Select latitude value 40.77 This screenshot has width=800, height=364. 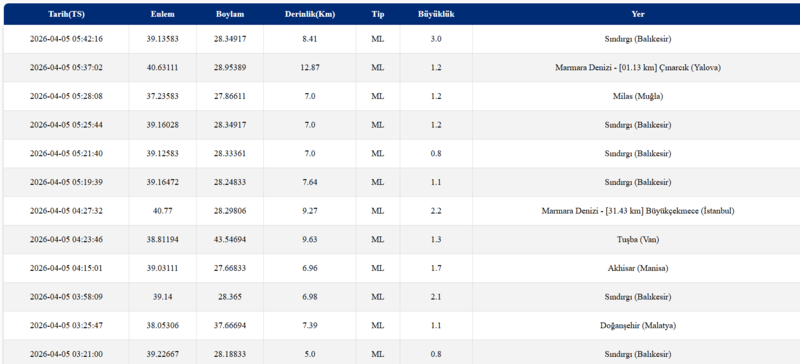tap(163, 210)
